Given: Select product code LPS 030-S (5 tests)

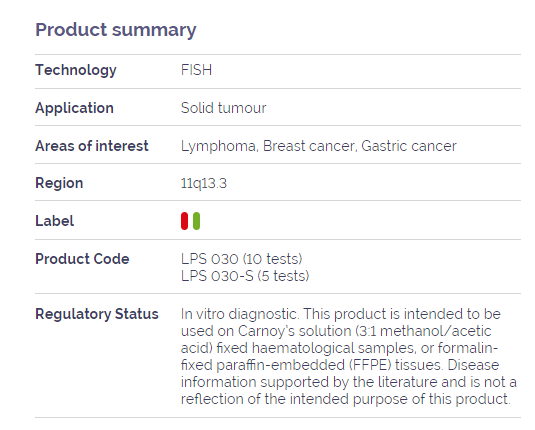Looking at the screenshot, I should (x=245, y=276).
